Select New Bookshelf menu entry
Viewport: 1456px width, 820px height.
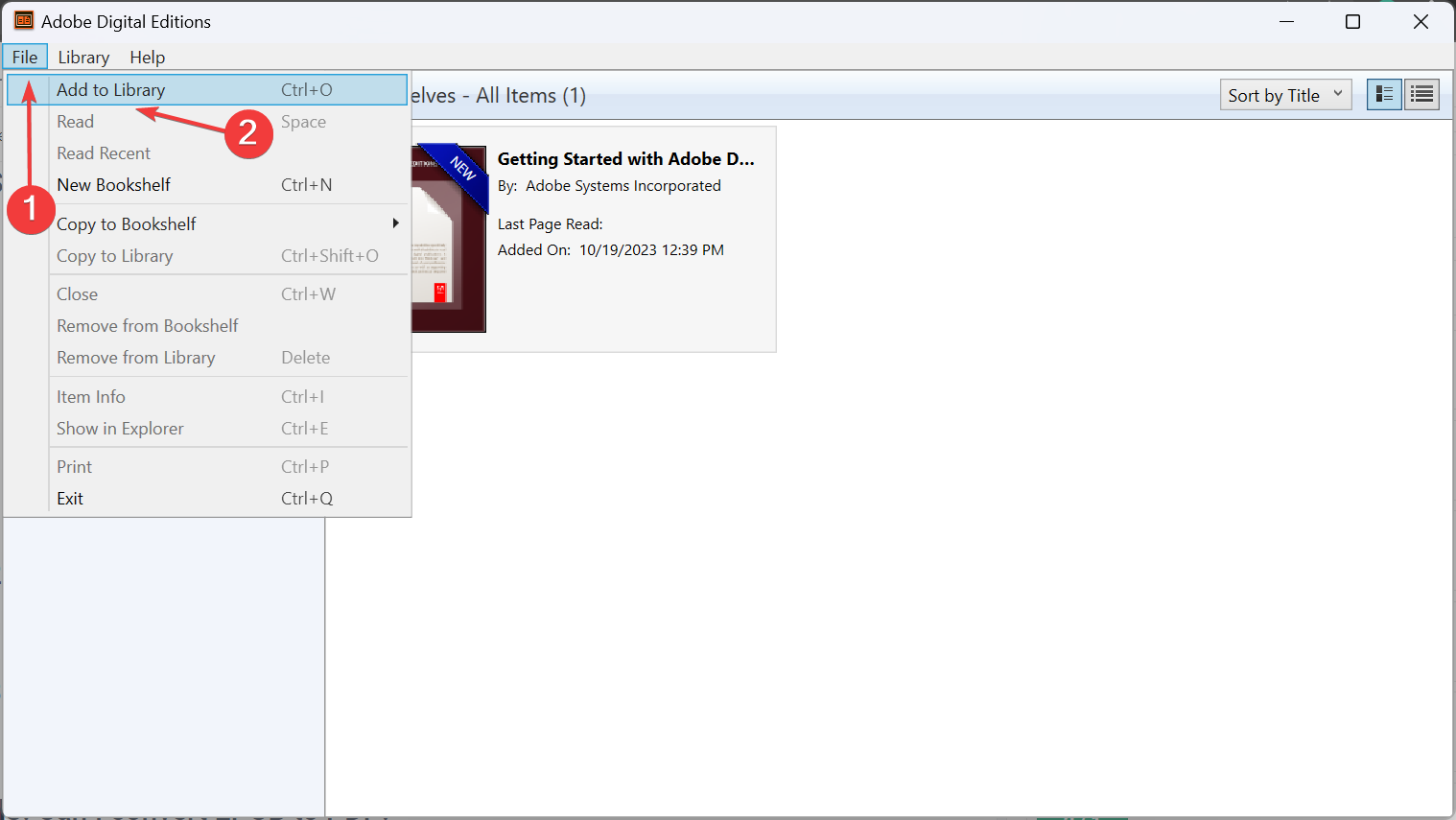pyautogui.click(x=207, y=185)
